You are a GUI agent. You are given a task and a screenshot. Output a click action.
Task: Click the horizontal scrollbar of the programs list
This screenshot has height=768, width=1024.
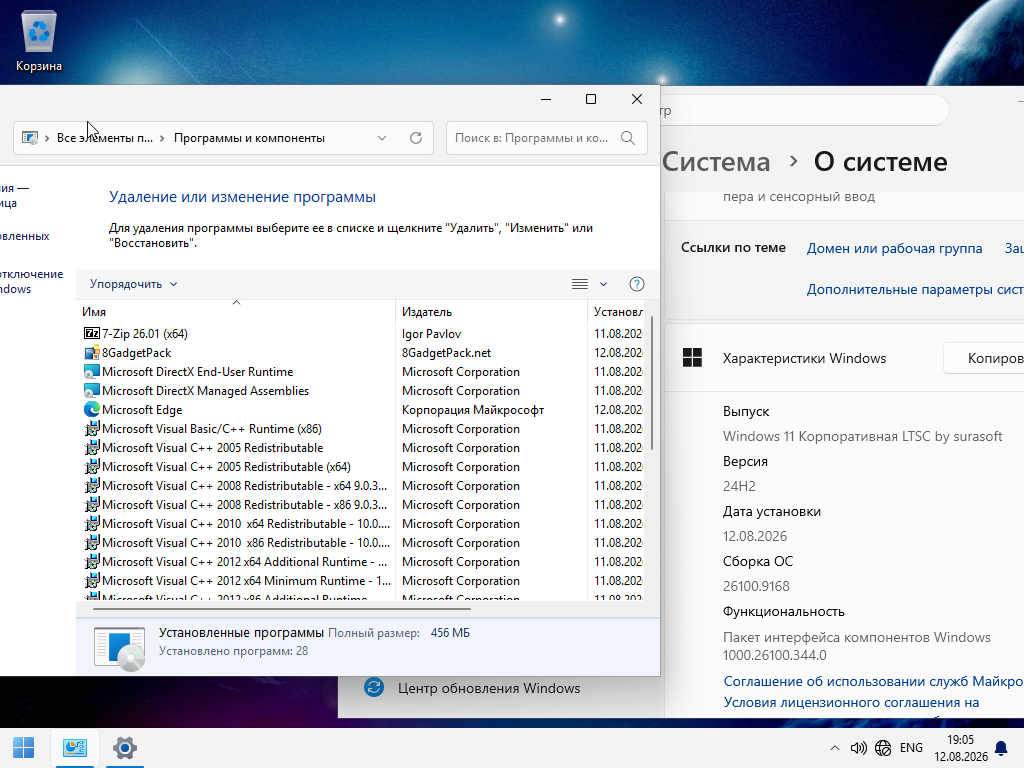click(281, 609)
